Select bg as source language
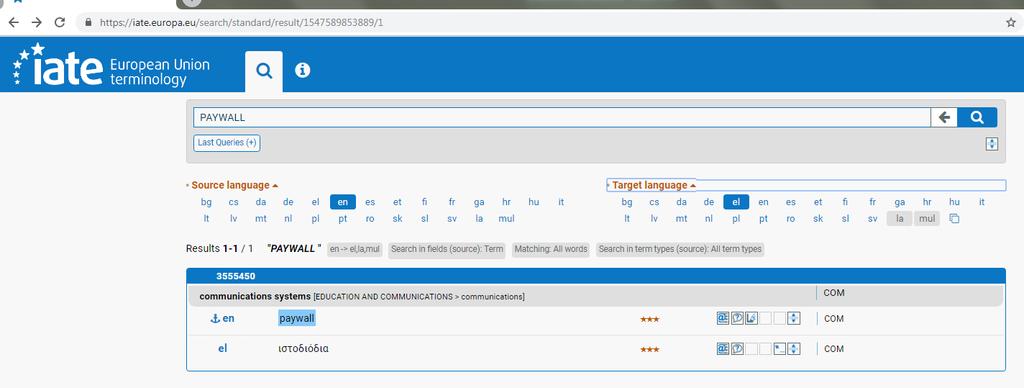Image resolution: width=1024 pixels, height=388 pixels. [x=206, y=202]
